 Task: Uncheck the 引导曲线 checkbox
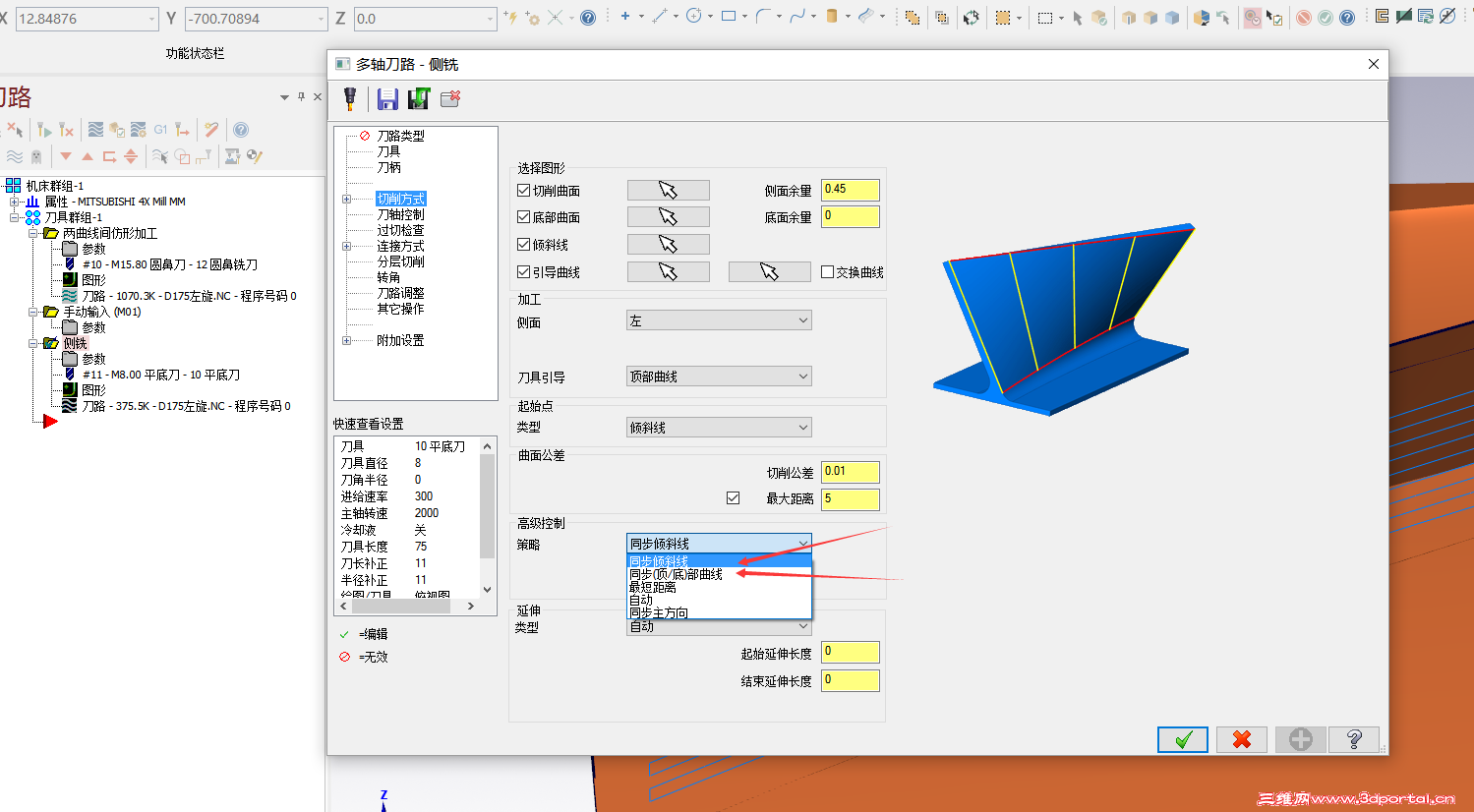[x=524, y=272]
